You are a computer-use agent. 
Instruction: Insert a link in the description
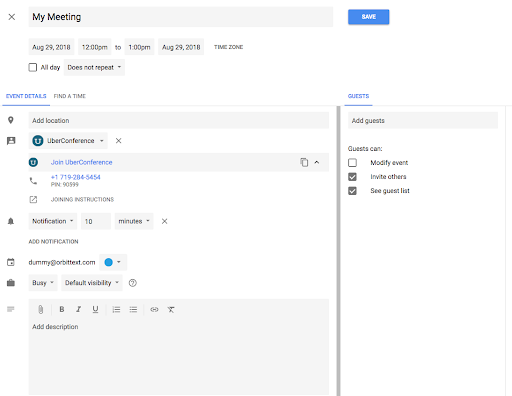point(154,309)
